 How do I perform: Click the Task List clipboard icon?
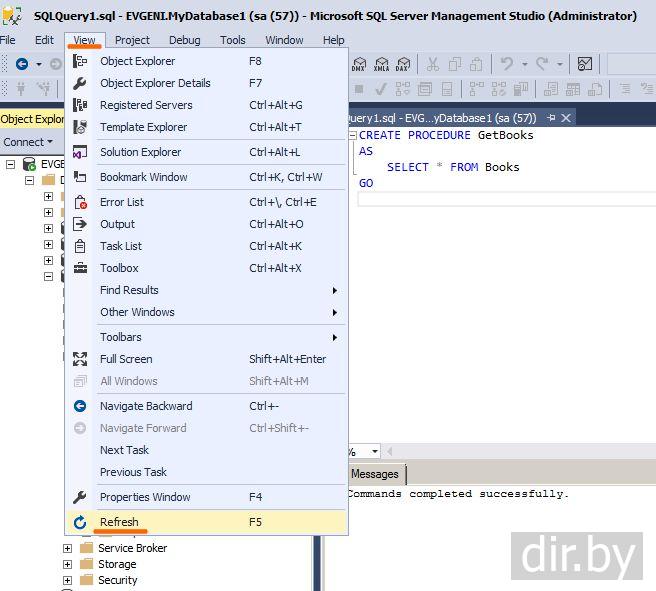tap(79, 246)
